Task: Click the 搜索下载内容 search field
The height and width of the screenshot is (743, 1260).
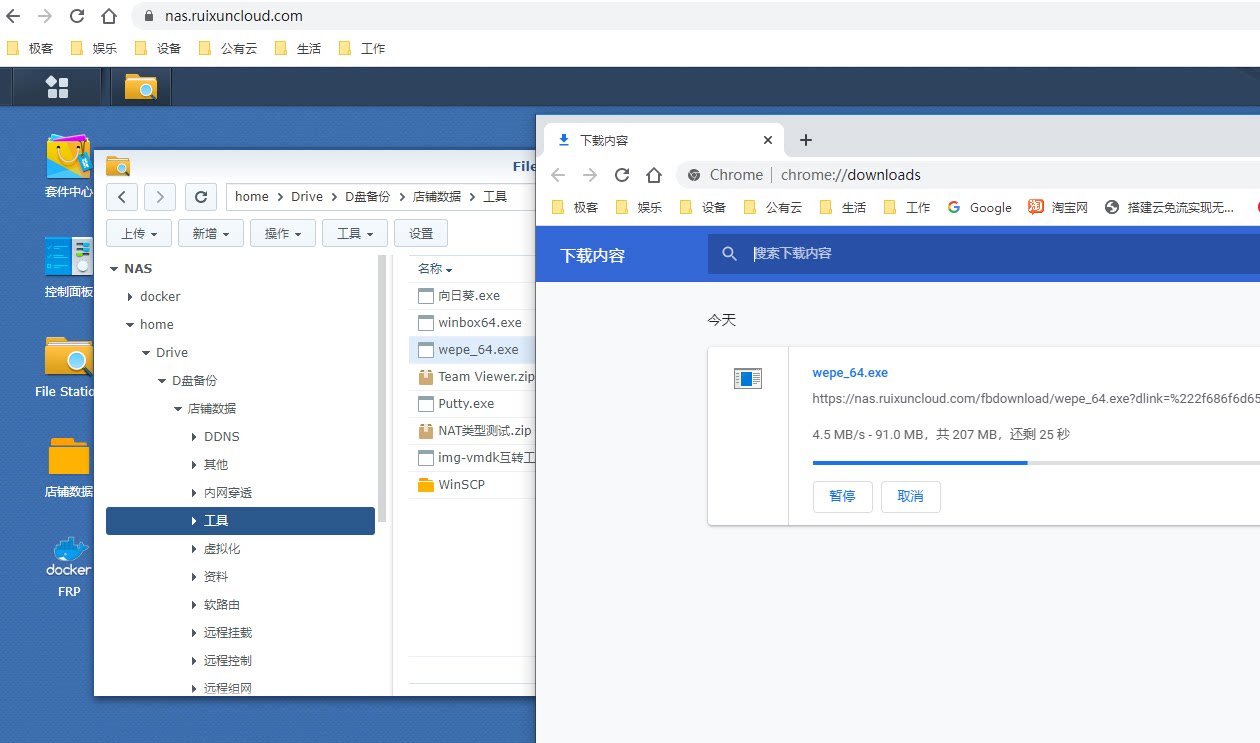Action: click(1000, 254)
